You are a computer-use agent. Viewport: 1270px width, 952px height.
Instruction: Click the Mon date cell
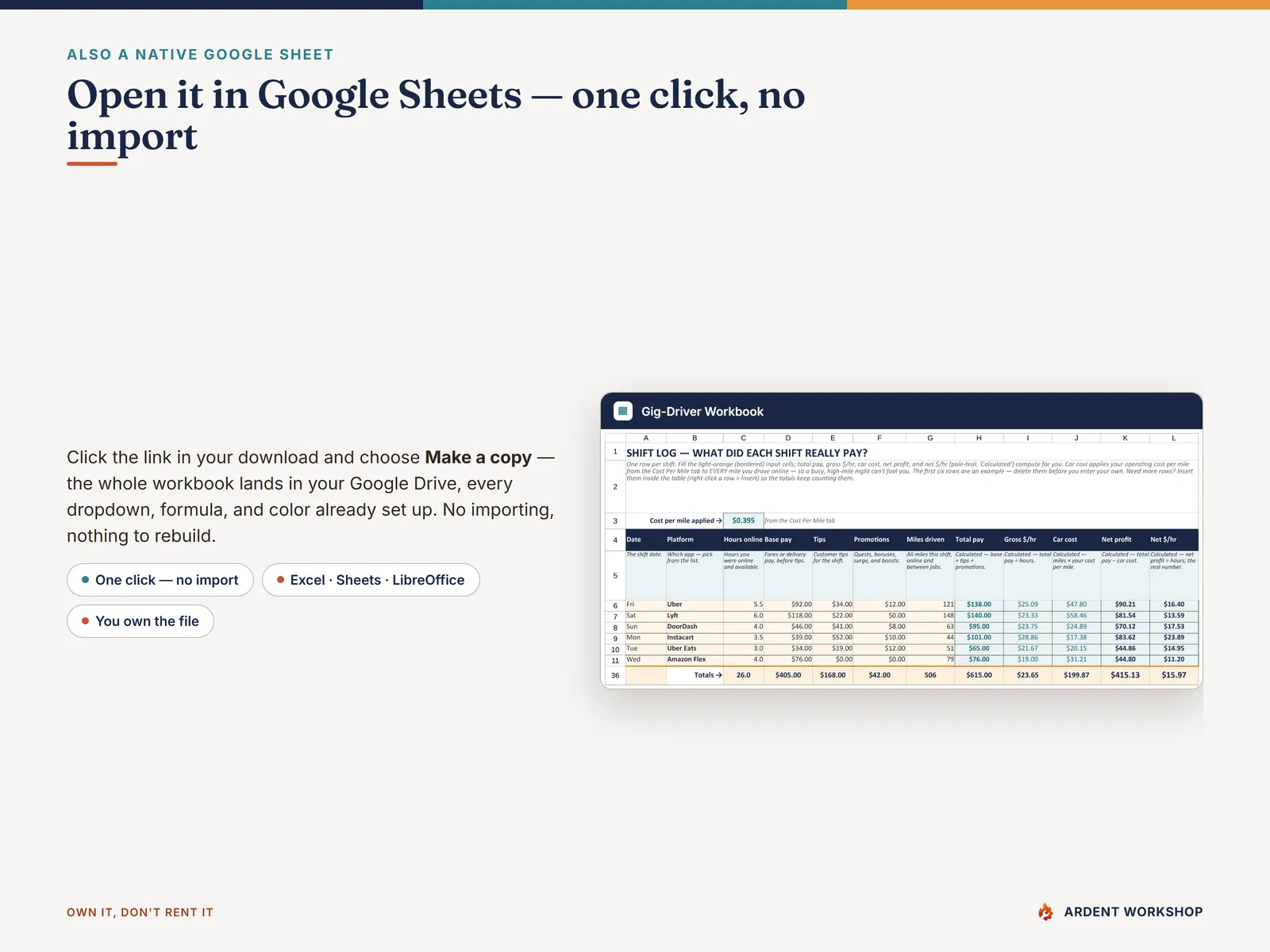pyautogui.click(x=645, y=638)
